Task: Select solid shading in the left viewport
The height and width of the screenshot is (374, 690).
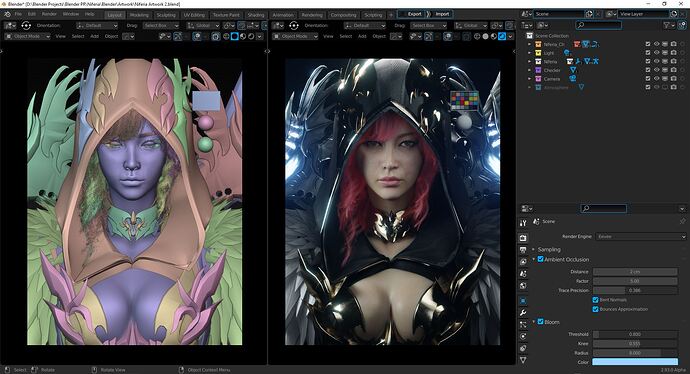Action: [235, 37]
